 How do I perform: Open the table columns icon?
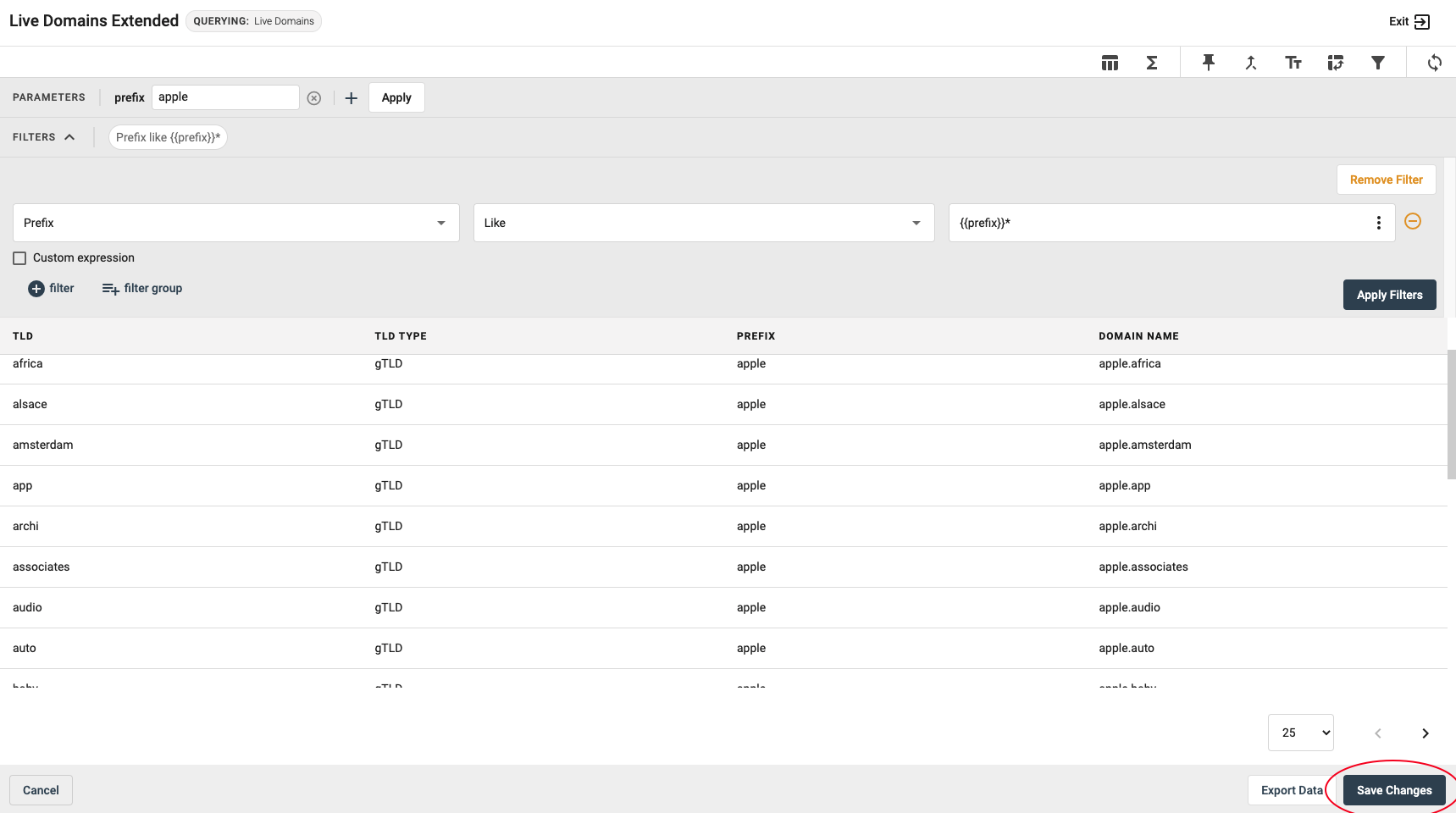pos(1110,63)
